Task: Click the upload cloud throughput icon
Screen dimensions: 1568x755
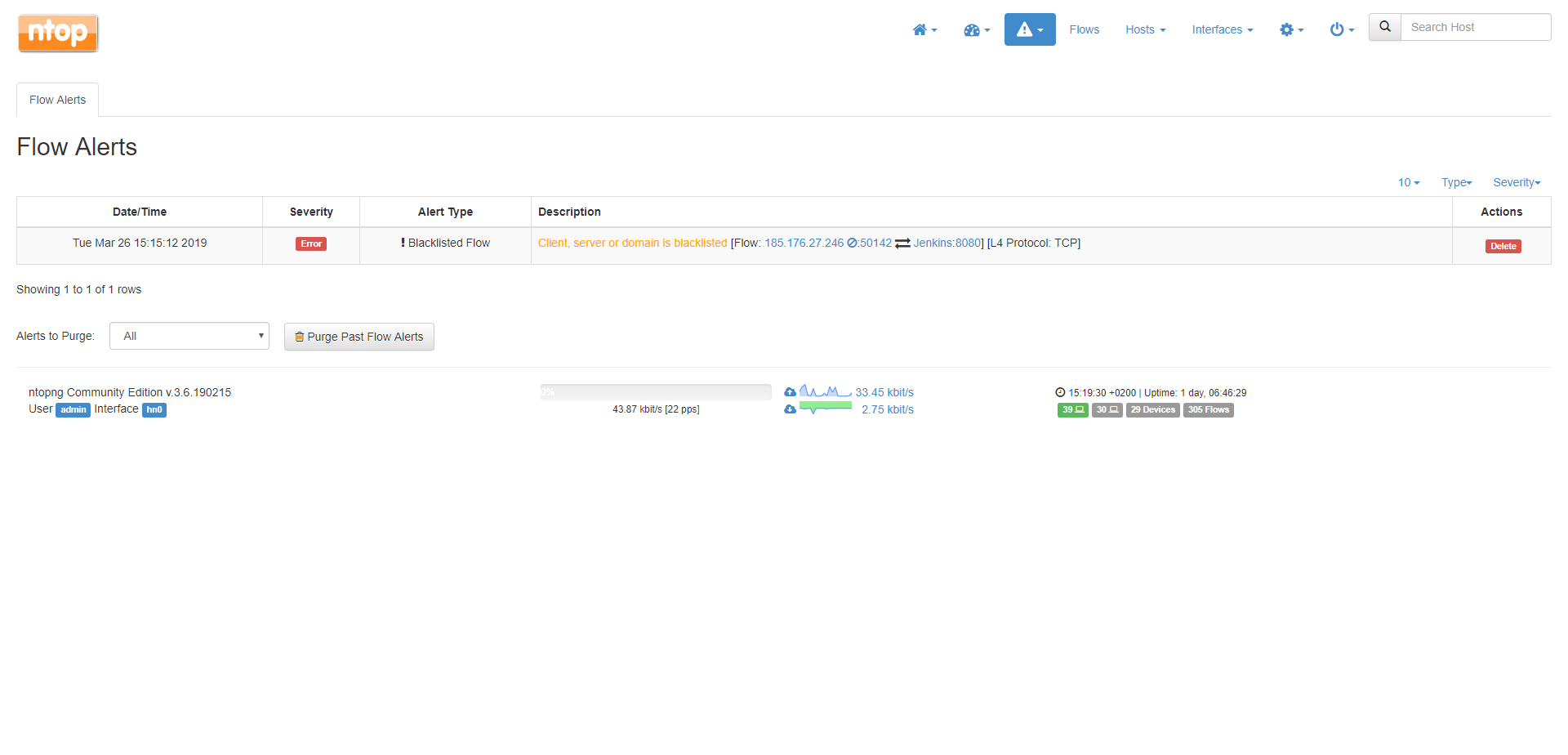Action: tap(790, 392)
